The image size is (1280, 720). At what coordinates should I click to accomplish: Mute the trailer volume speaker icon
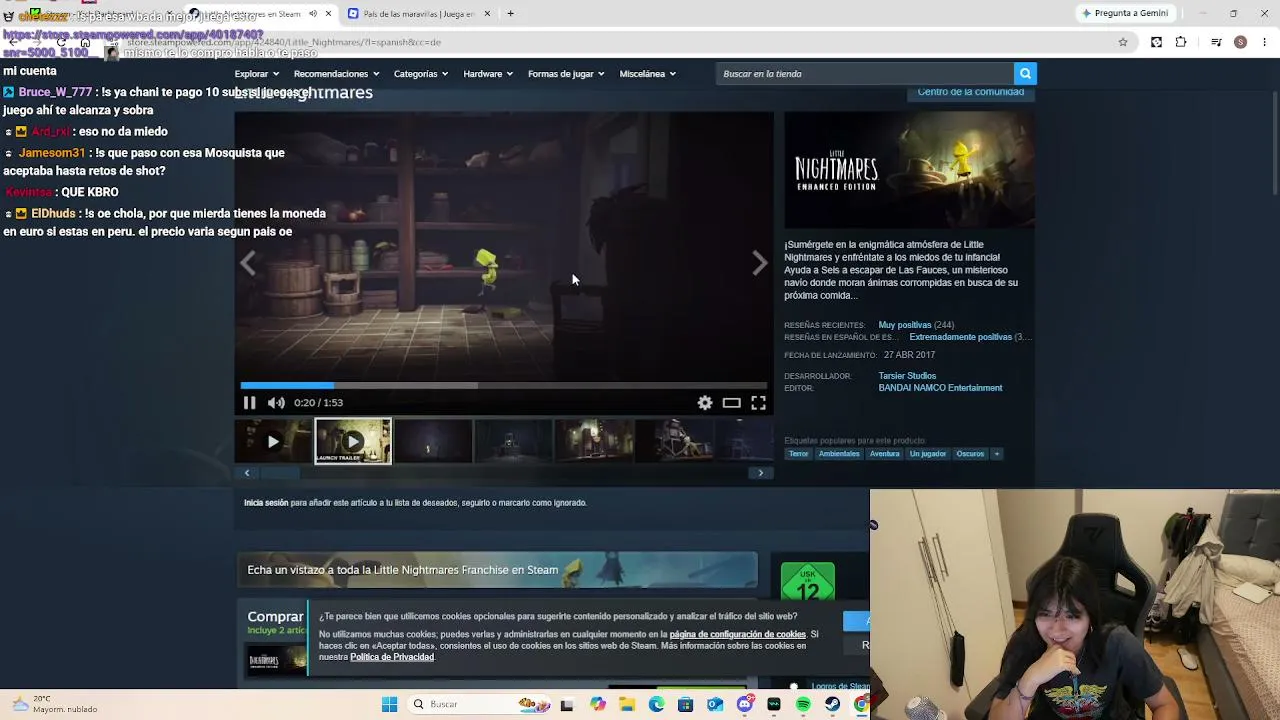(x=276, y=403)
